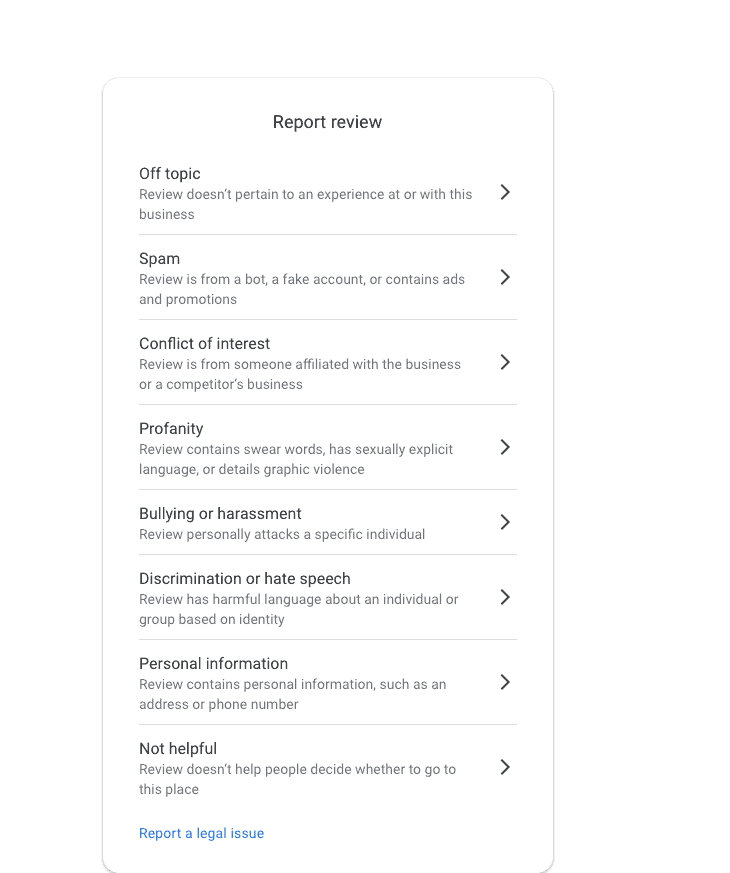
Task: Expand Discrimination or hate speech via chevron
Action: click(505, 597)
